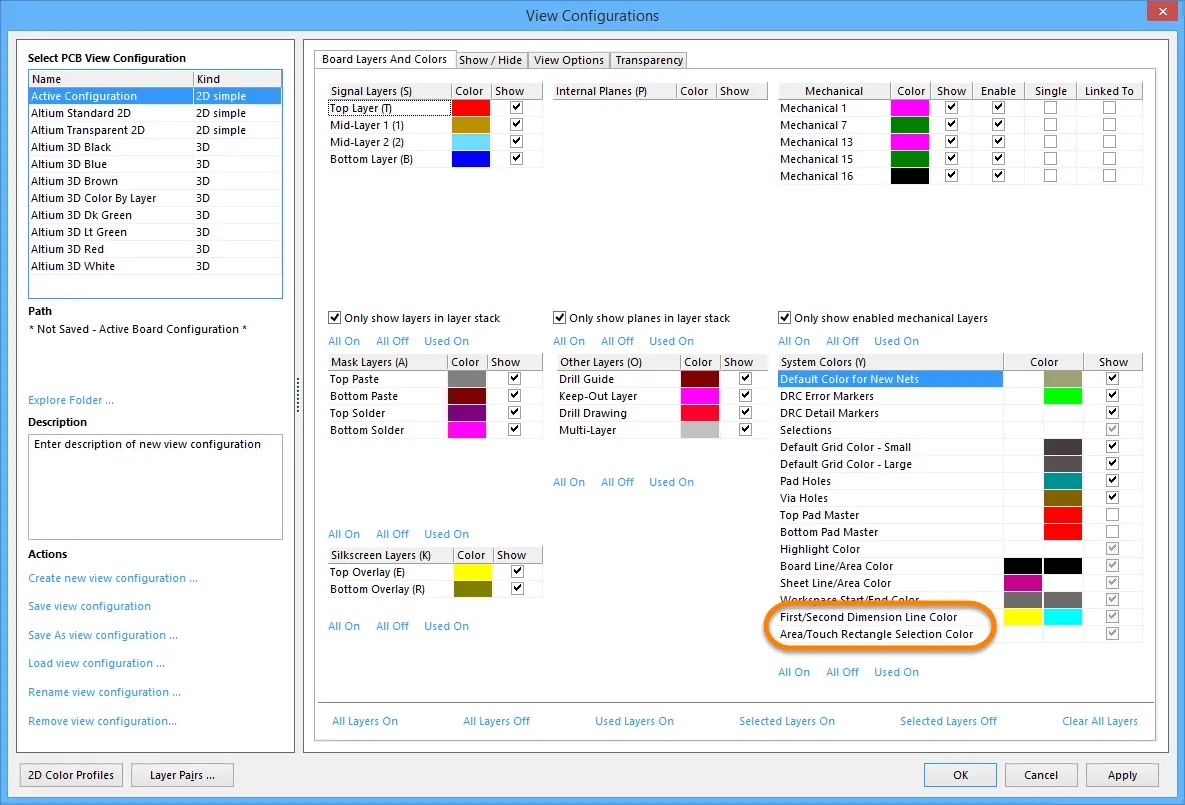The width and height of the screenshot is (1185, 805).
Task: Click the Description text box
Action: pyautogui.click(x=155, y=487)
